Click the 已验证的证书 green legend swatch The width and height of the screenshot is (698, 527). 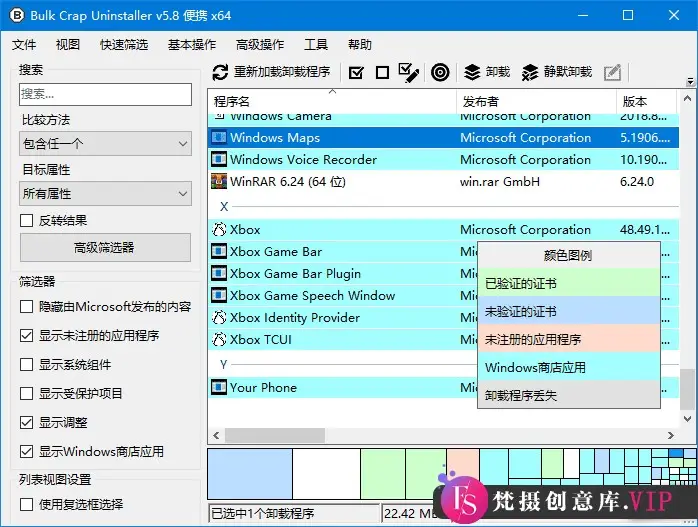pos(568,283)
